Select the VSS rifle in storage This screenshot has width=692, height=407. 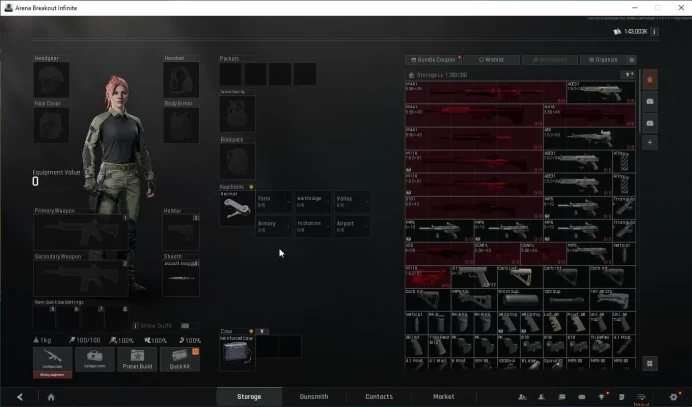[x=440, y=253]
